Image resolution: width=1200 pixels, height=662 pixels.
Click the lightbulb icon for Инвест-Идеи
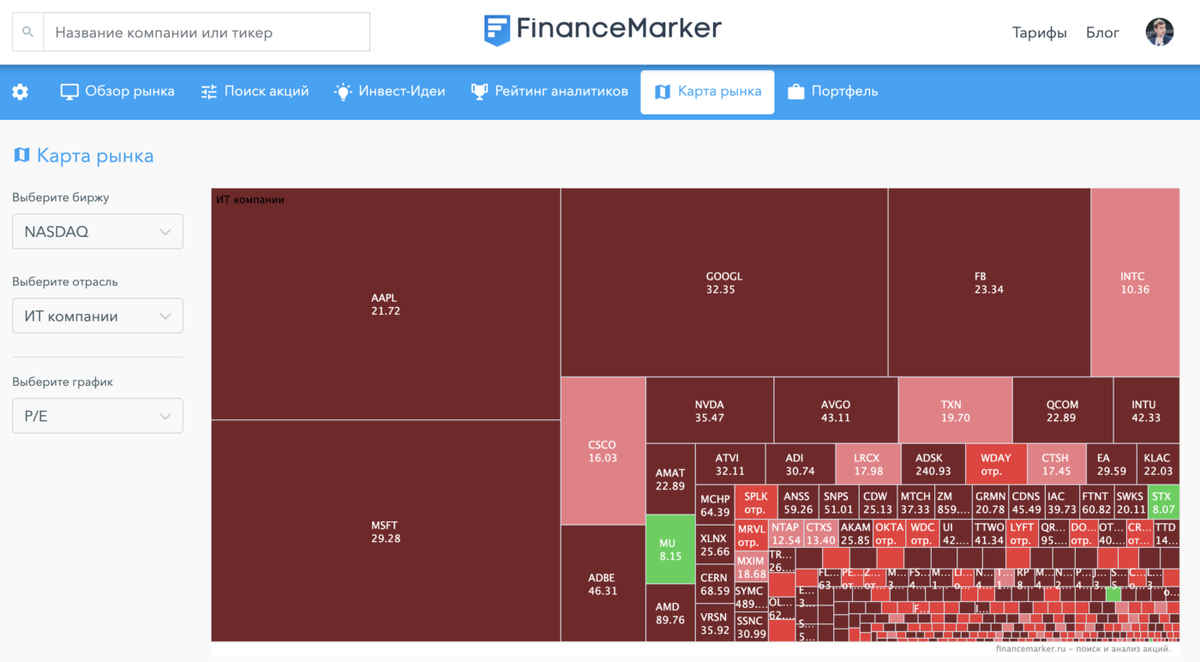click(344, 91)
